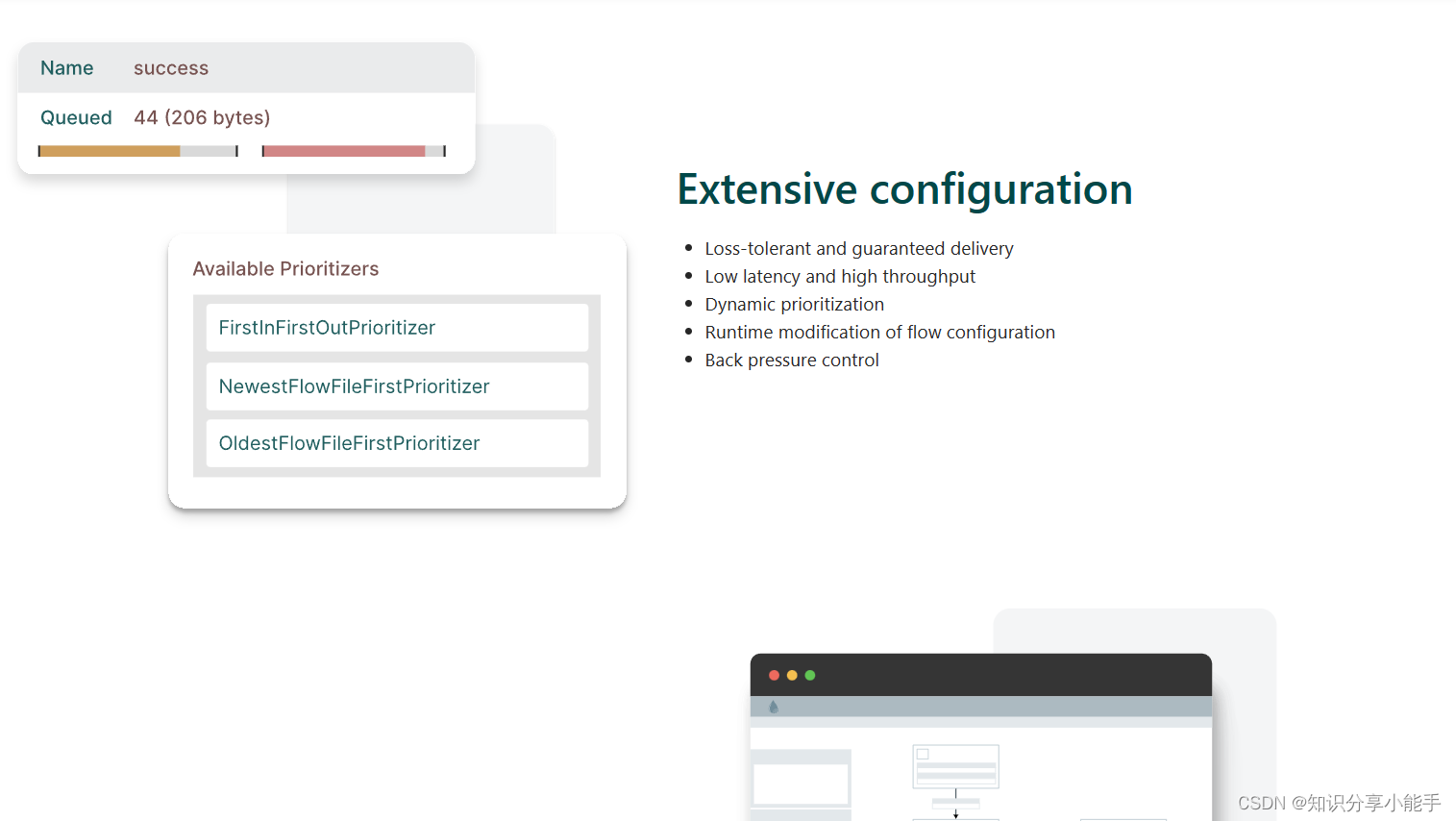Pick the OldestFlowFileFirstPrioritizer entry

[x=397, y=443]
